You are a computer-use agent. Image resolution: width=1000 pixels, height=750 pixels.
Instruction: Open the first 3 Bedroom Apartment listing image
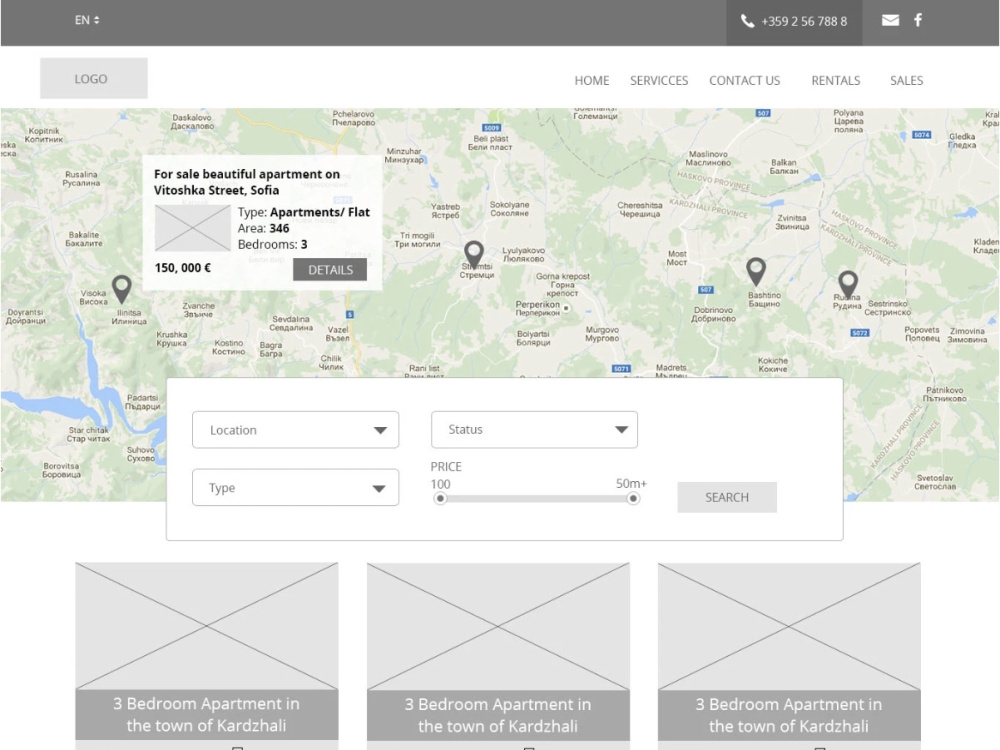tap(207, 626)
